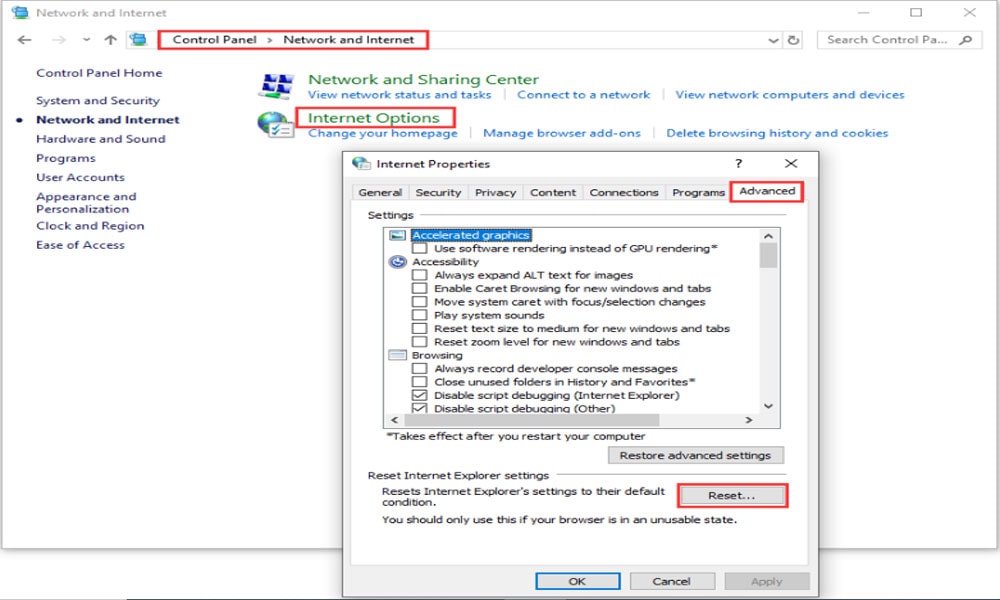Check Always expand ALT text for images

pos(419,275)
